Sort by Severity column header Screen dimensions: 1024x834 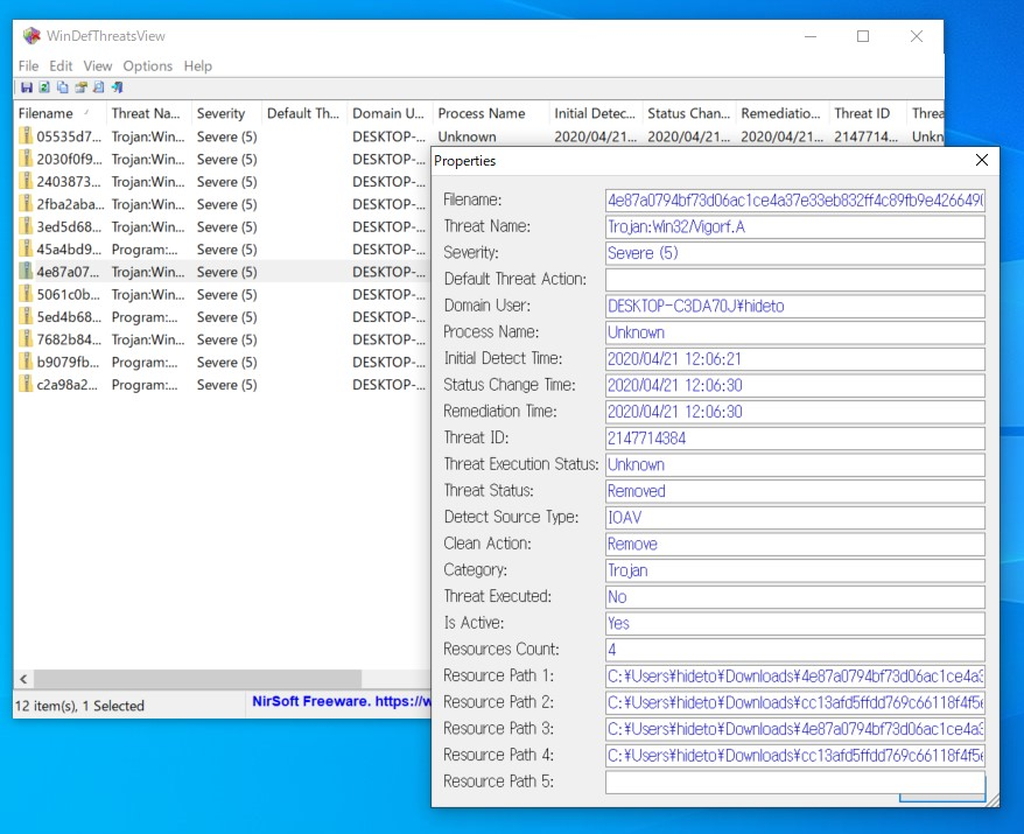(x=227, y=114)
